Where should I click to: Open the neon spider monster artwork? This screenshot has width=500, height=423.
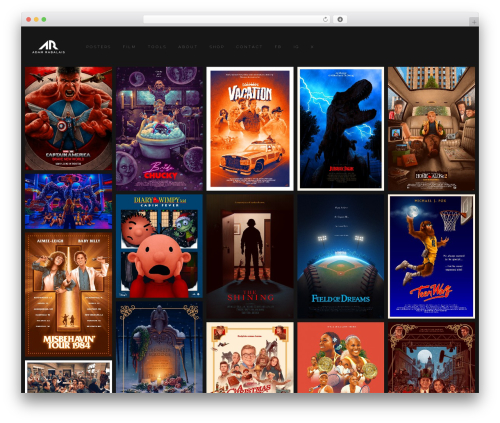coord(68,201)
